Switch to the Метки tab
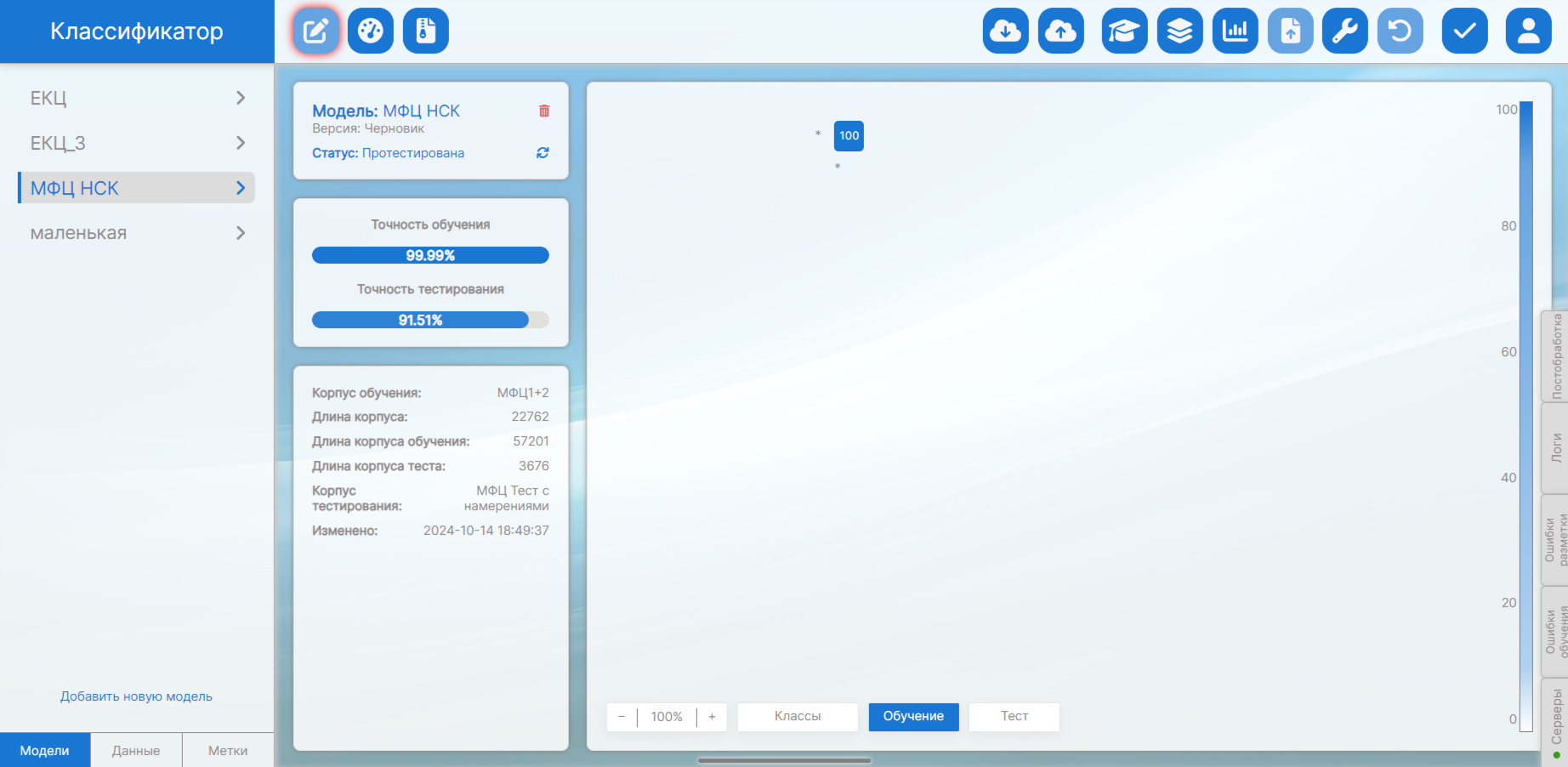Viewport: 1568px width, 767px height. pos(228,750)
